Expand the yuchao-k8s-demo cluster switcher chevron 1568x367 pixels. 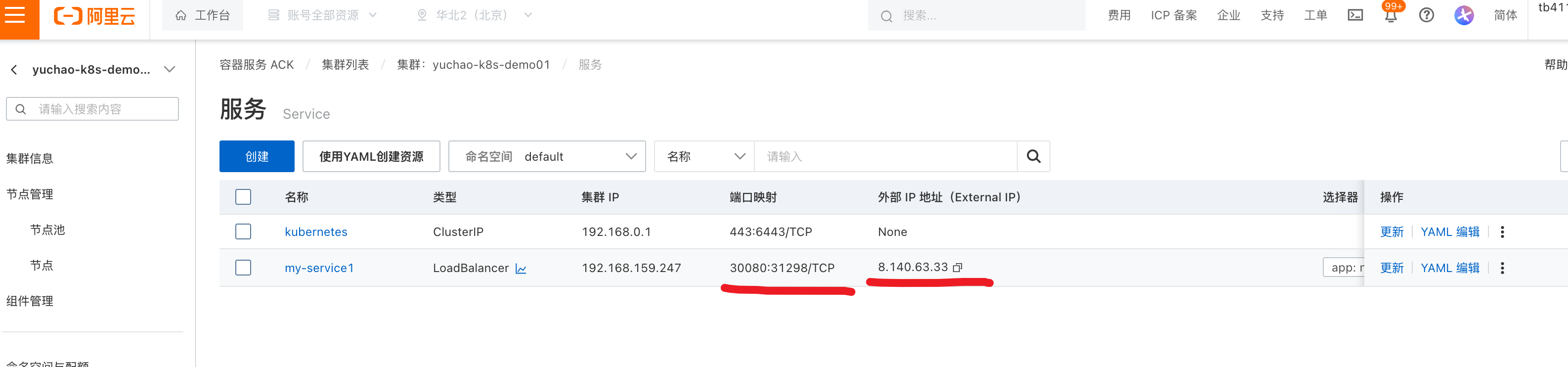170,69
